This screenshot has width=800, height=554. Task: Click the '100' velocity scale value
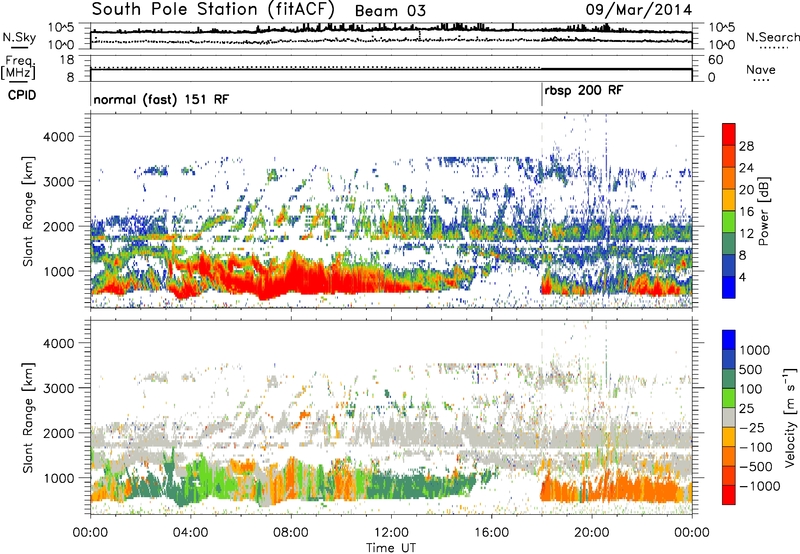tap(751, 389)
